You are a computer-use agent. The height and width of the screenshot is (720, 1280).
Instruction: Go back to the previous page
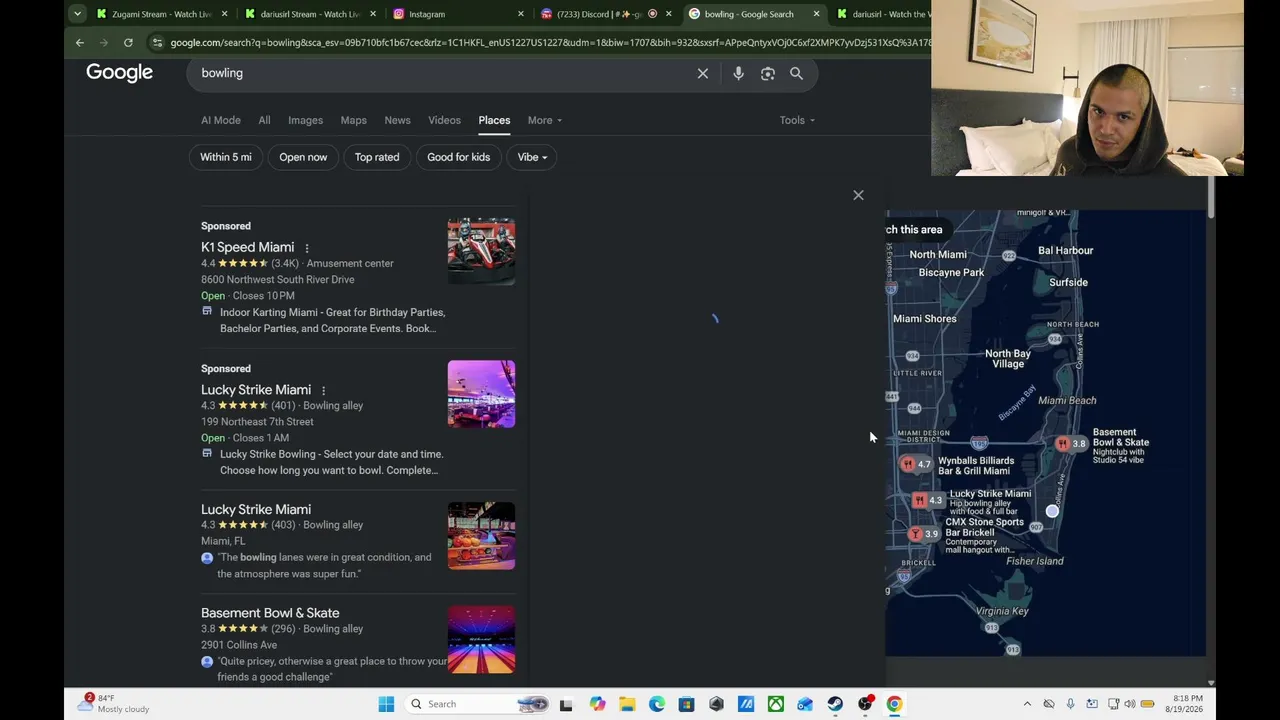80,43
